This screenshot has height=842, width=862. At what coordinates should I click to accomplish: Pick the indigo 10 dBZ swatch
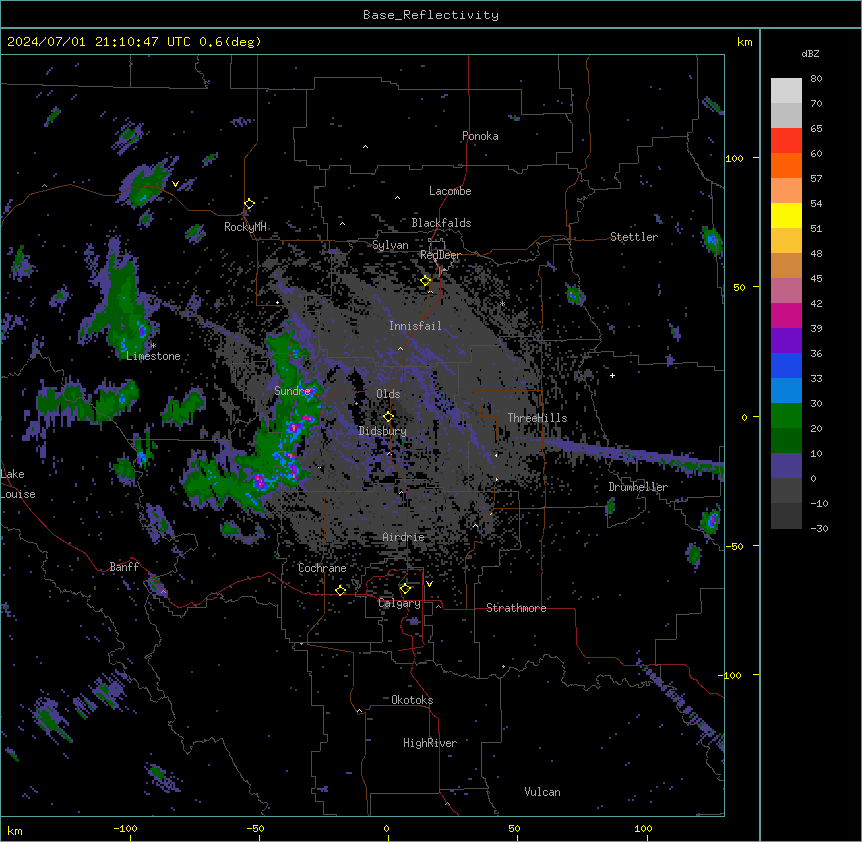tap(786, 466)
